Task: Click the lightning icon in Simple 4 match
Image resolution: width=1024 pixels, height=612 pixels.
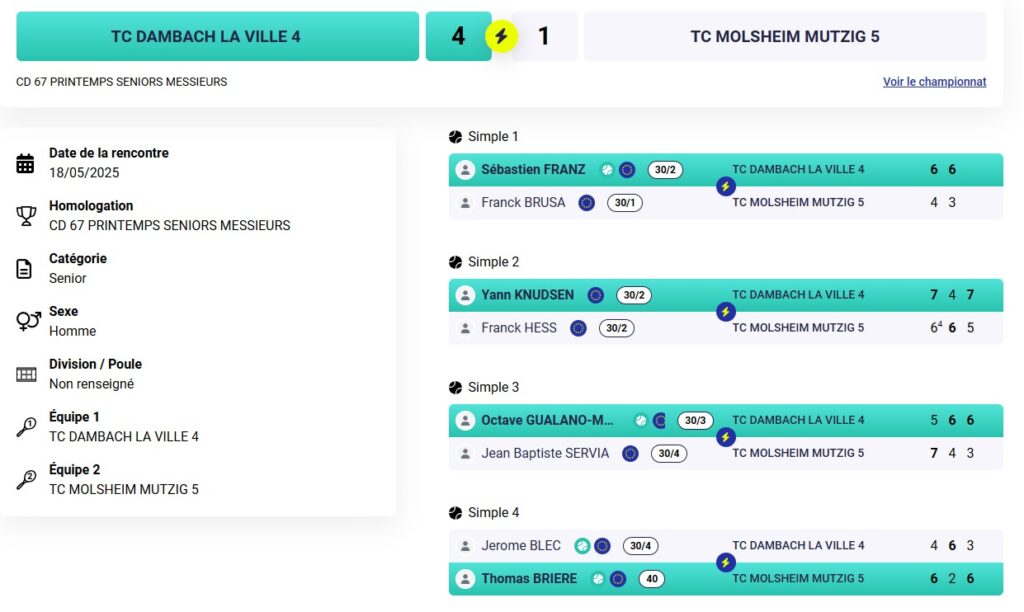Action: tap(725, 562)
